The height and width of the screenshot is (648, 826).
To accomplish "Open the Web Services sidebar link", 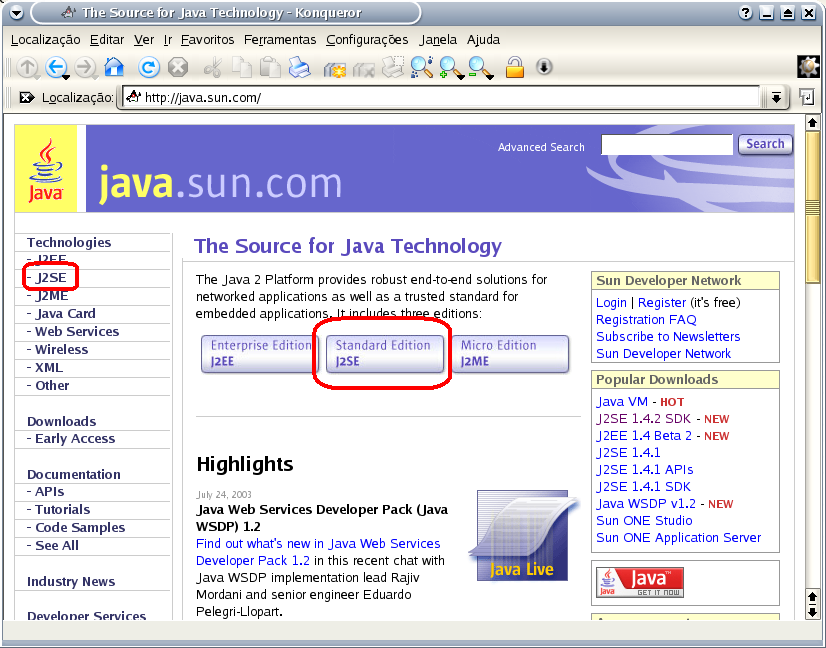I will 77,331.
